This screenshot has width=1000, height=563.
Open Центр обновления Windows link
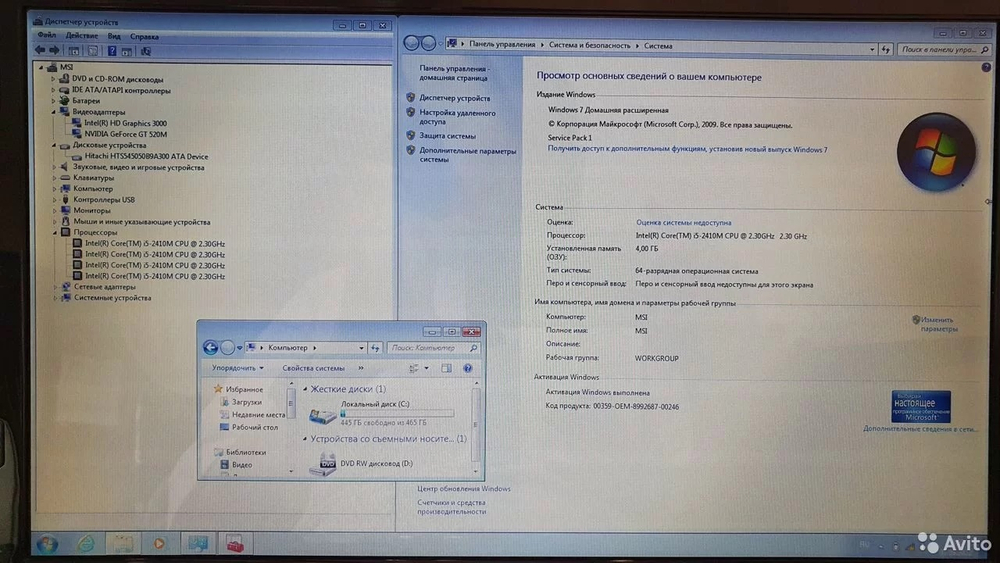click(464, 488)
